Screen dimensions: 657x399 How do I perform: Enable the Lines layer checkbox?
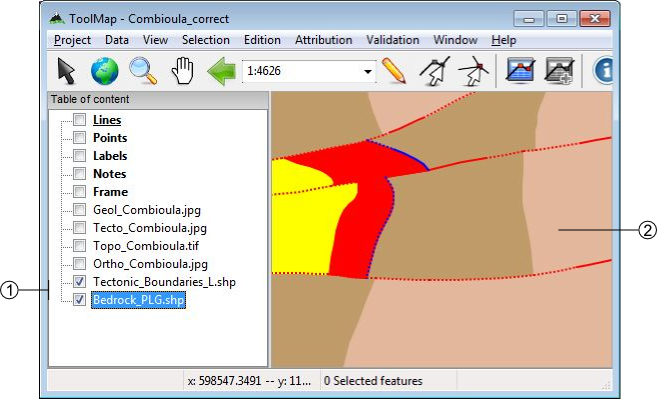click(79, 119)
